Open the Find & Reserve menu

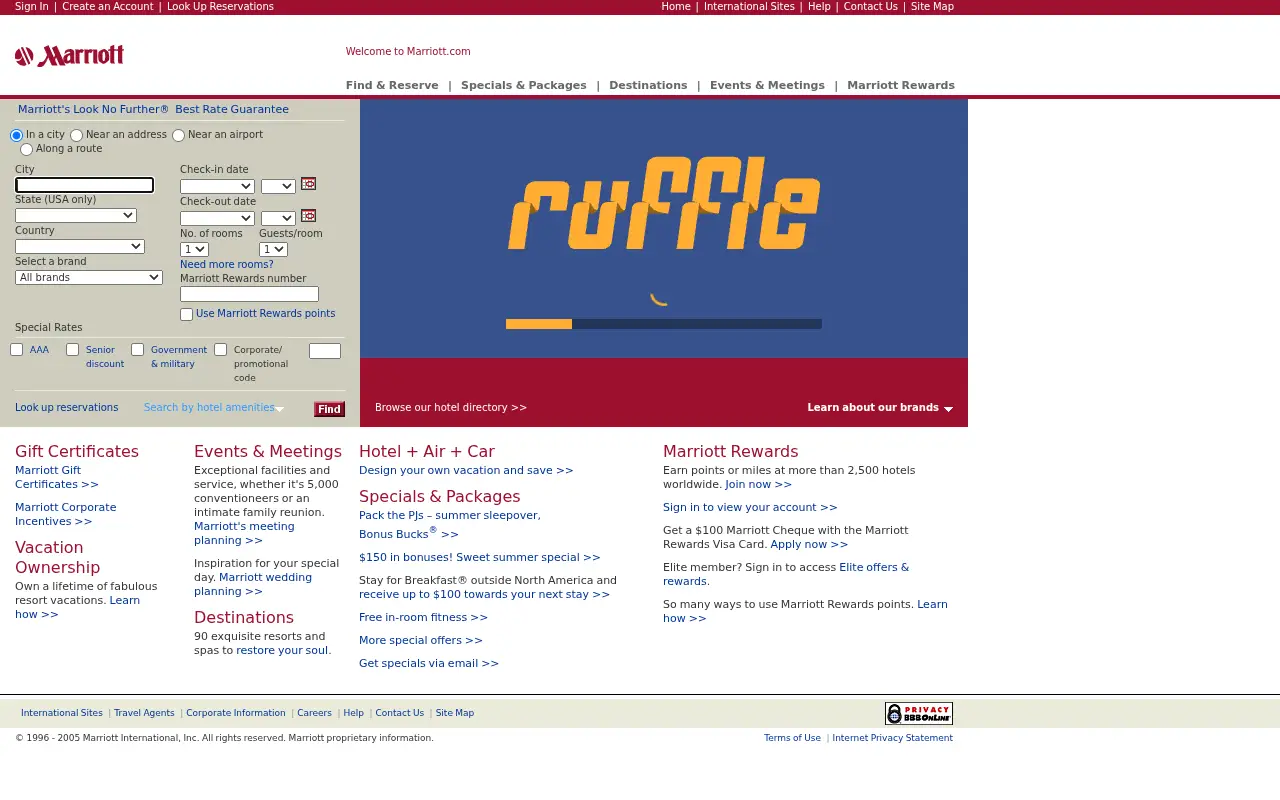(392, 85)
